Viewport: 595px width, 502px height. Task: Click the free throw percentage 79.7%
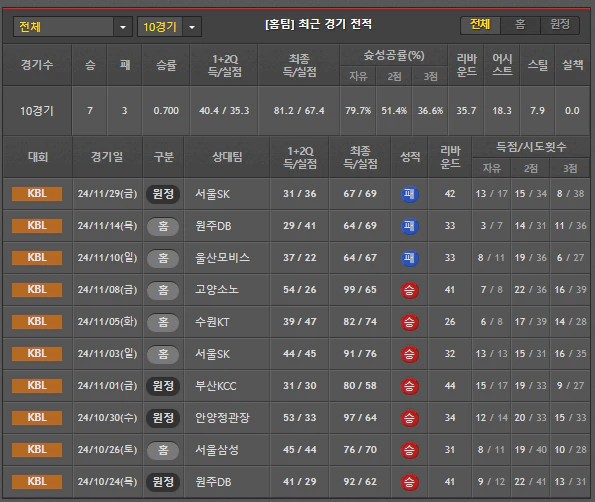tap(358, 111)
